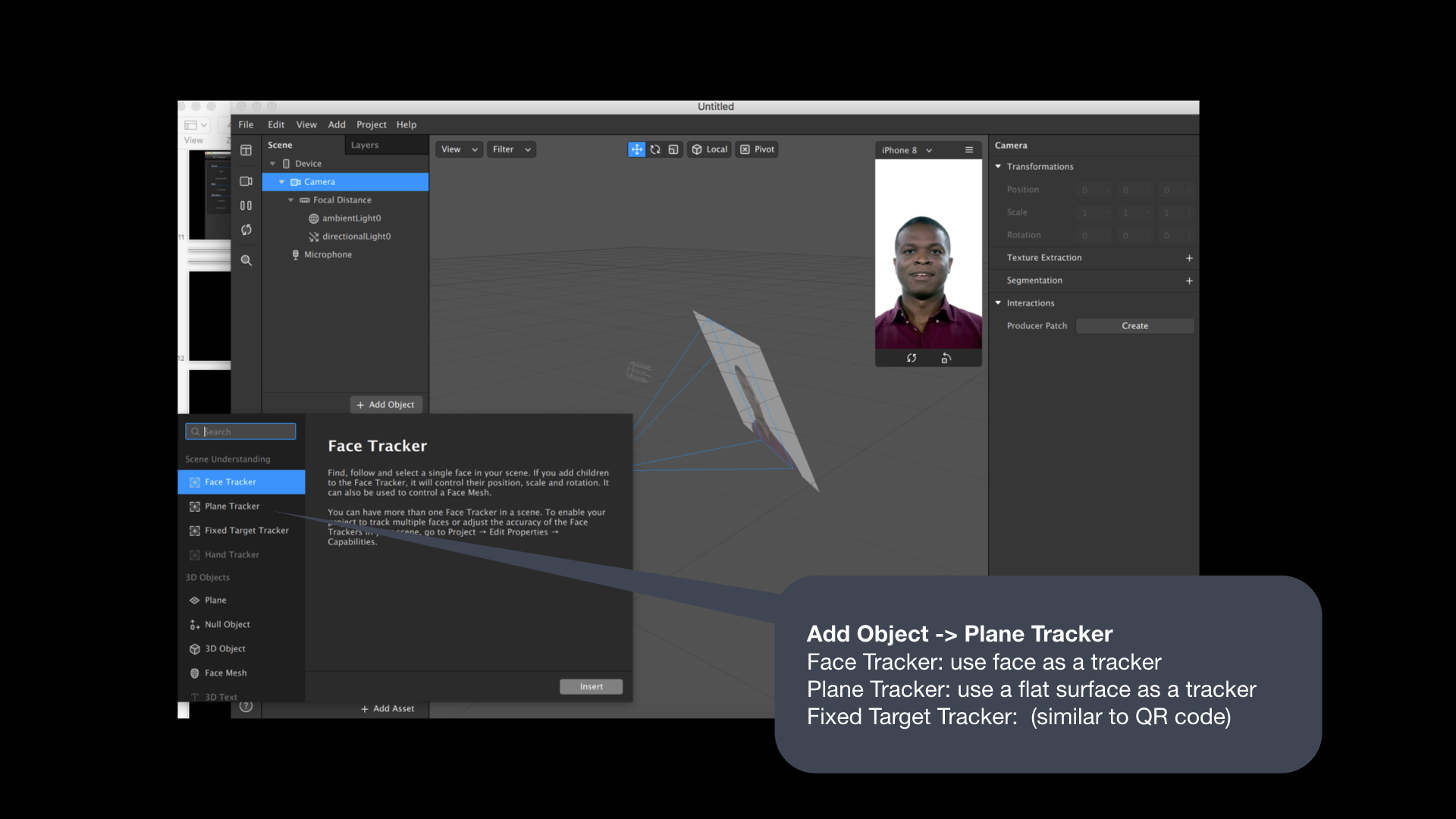1456x819 pixels.
Task: Toggle Pivot mode button
Action: point(758,149)
